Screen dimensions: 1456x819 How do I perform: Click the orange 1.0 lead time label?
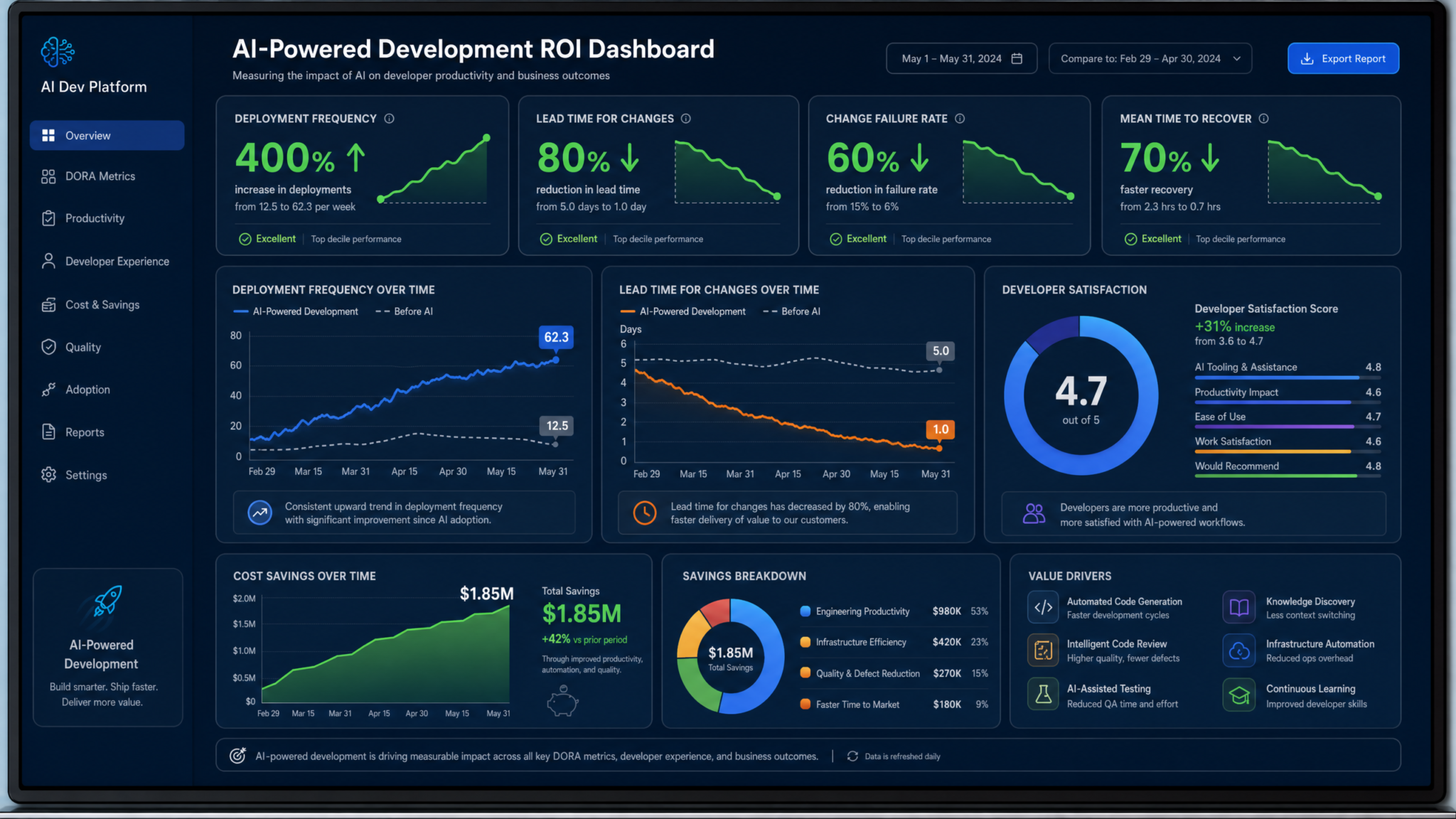tap(940, 429)
